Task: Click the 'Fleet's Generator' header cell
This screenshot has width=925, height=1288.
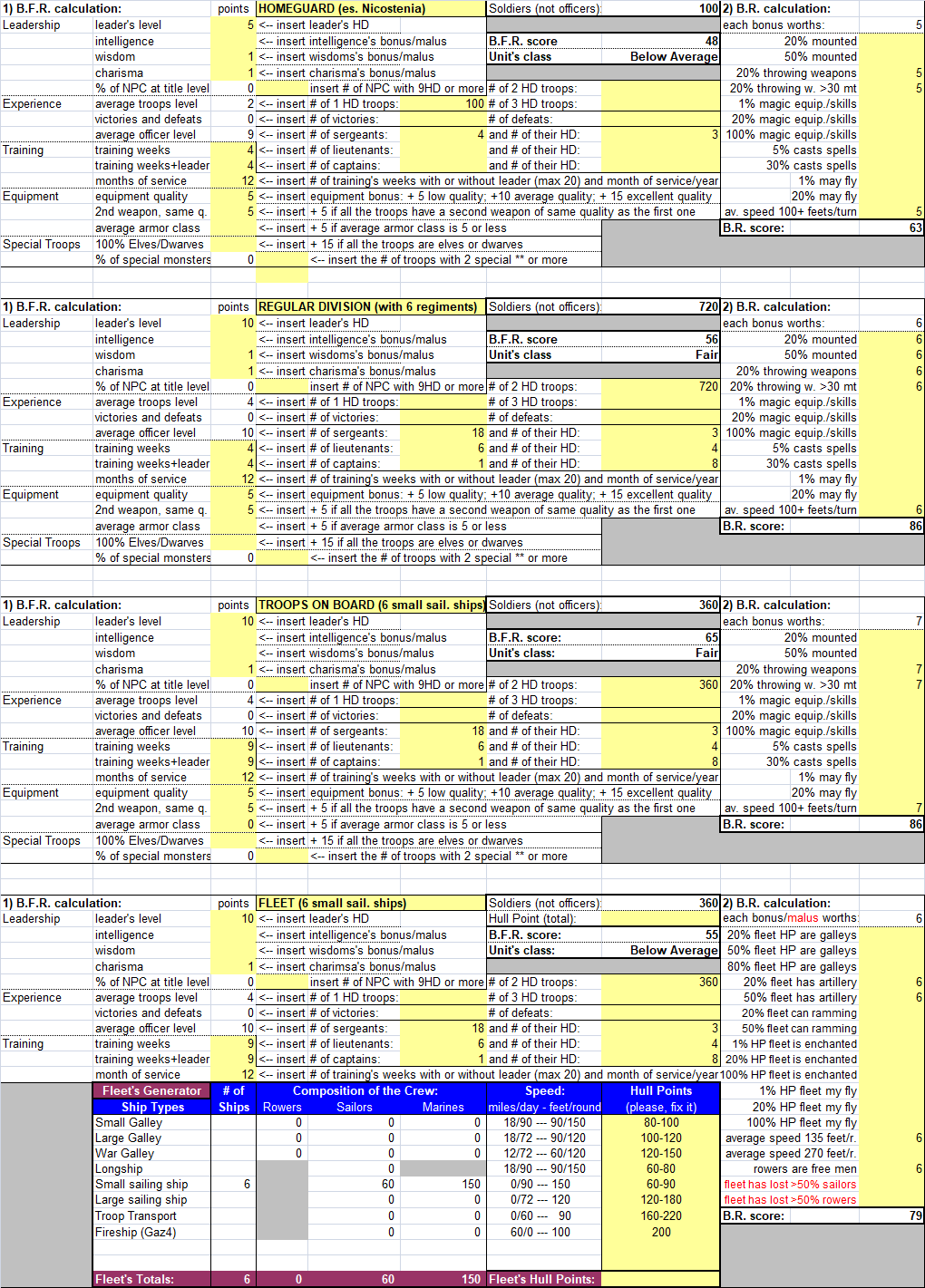Action: 151,1091
